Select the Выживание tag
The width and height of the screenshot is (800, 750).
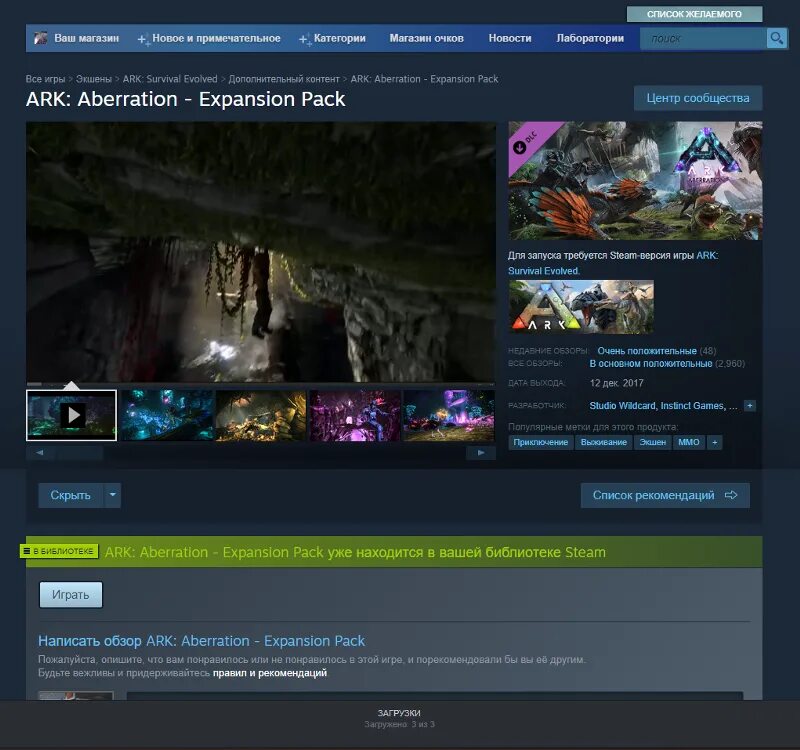tap(604, 442)
